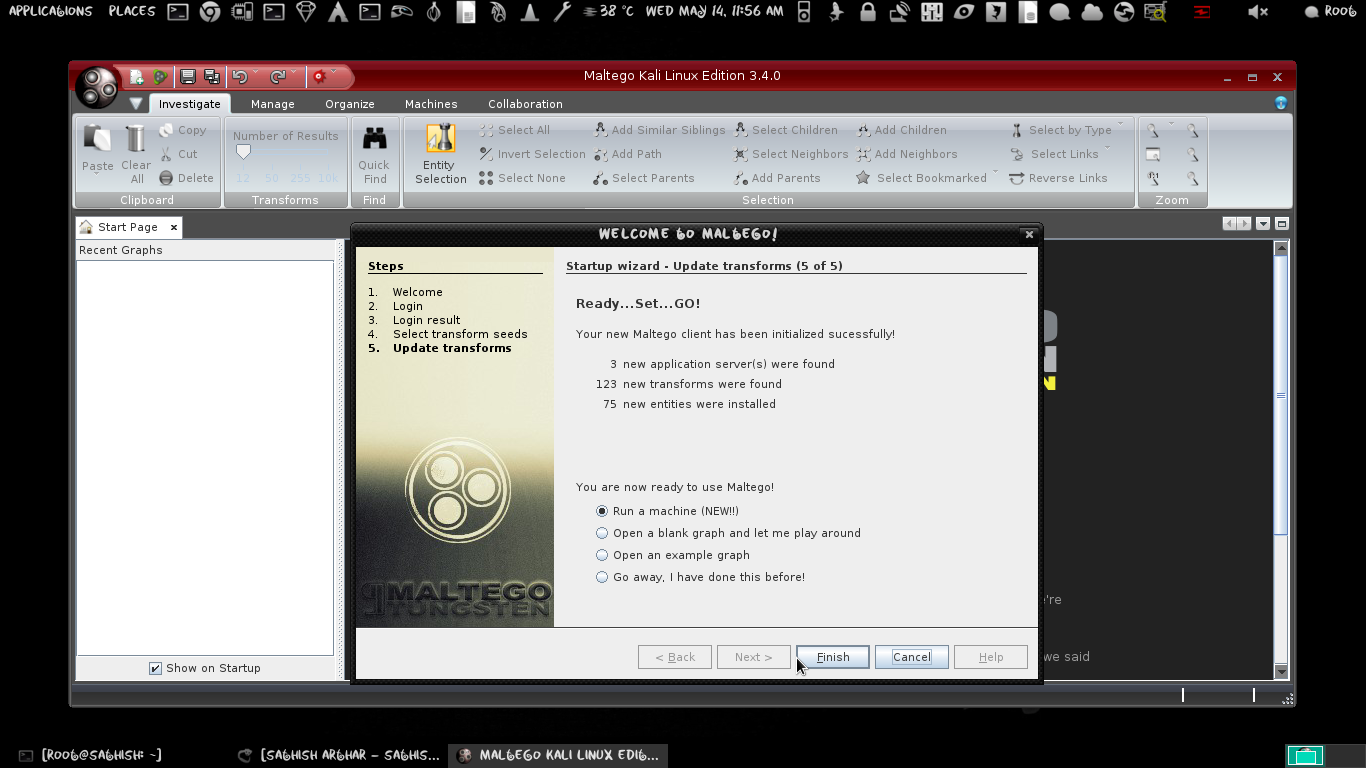
Task: Click Invert Selection
Action: pyautogui.click(x=532, y=154)
